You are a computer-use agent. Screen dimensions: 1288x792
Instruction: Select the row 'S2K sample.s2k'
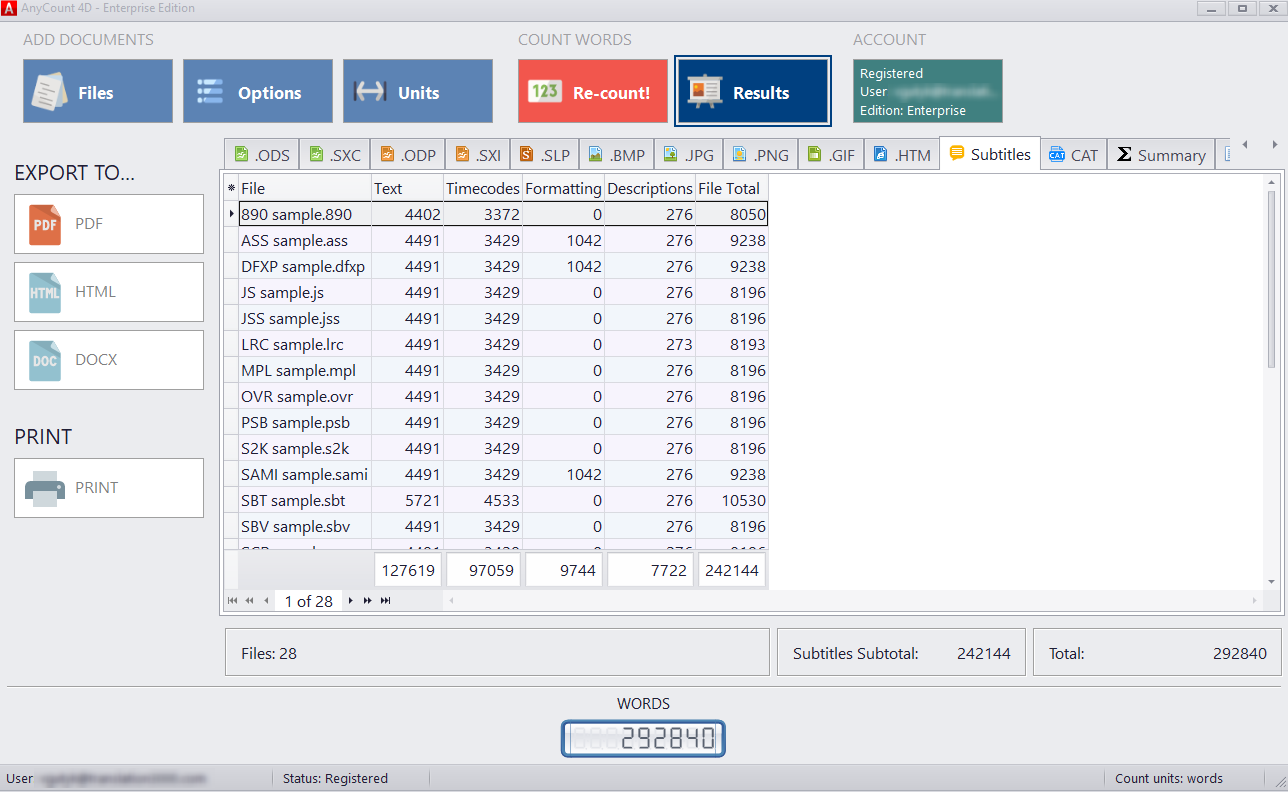click(x=503, y=448)
